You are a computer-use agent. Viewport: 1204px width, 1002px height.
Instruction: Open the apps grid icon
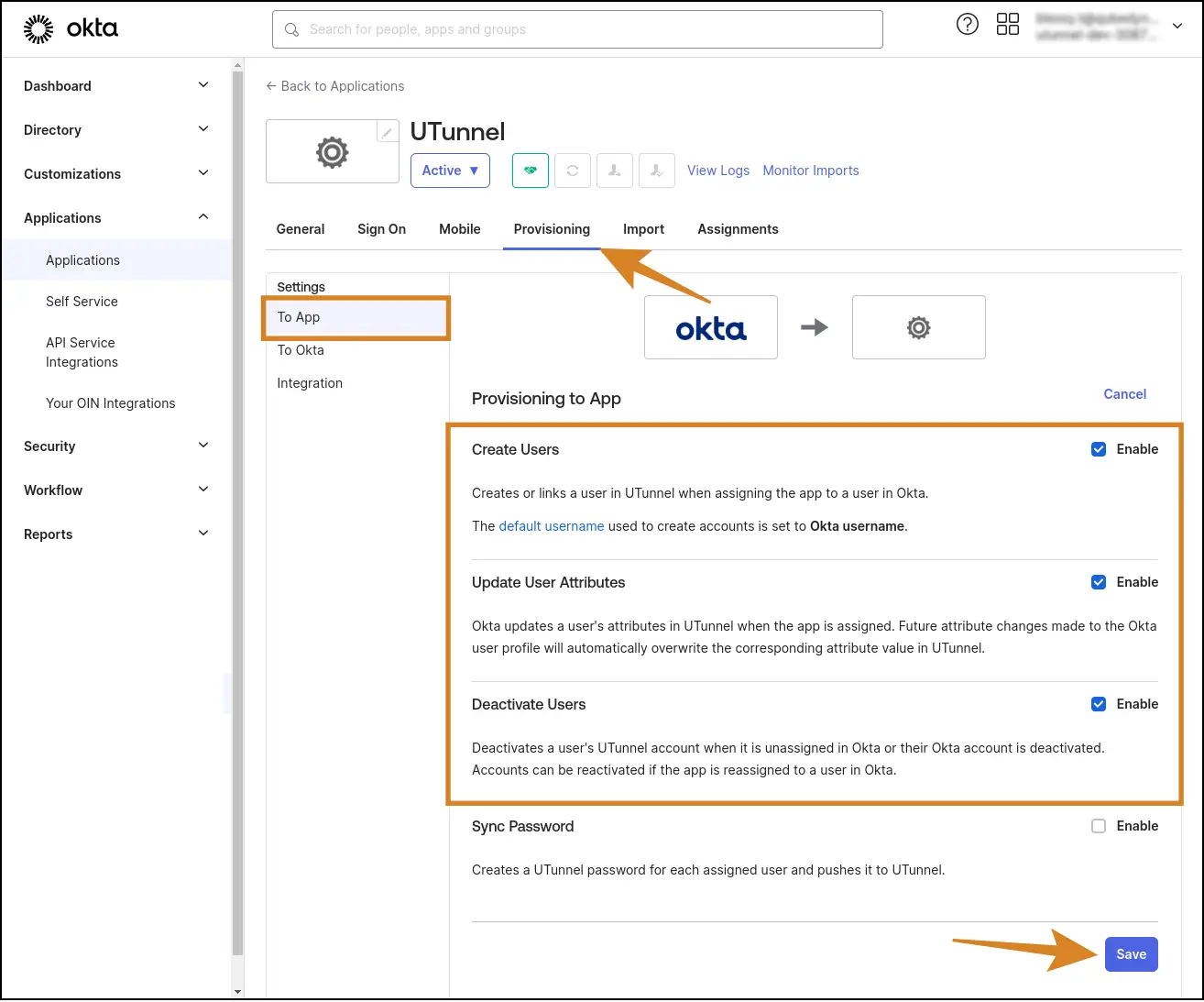(x=1008, y=24)
